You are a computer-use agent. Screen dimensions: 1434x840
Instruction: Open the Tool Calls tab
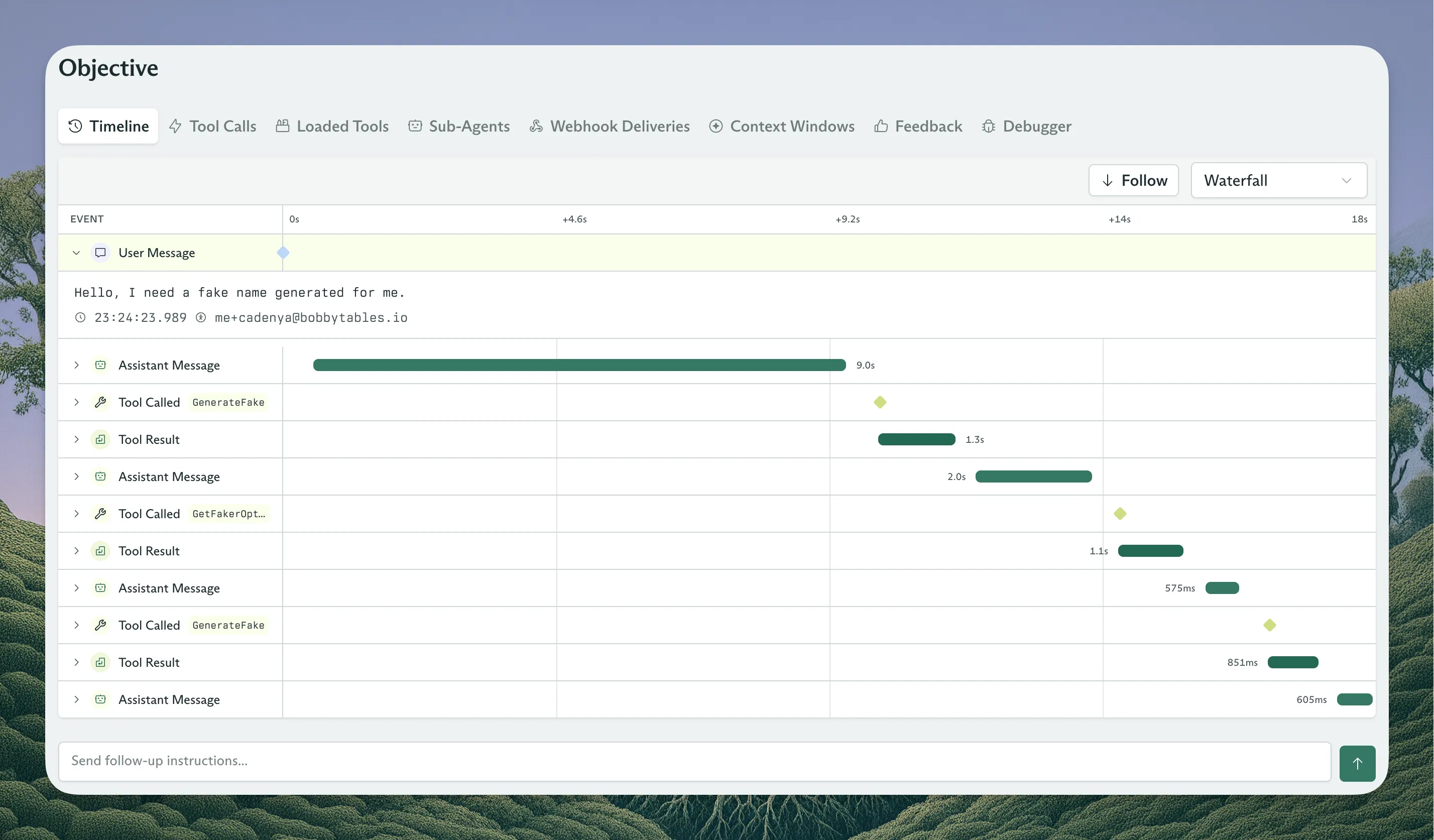point(213,126)
